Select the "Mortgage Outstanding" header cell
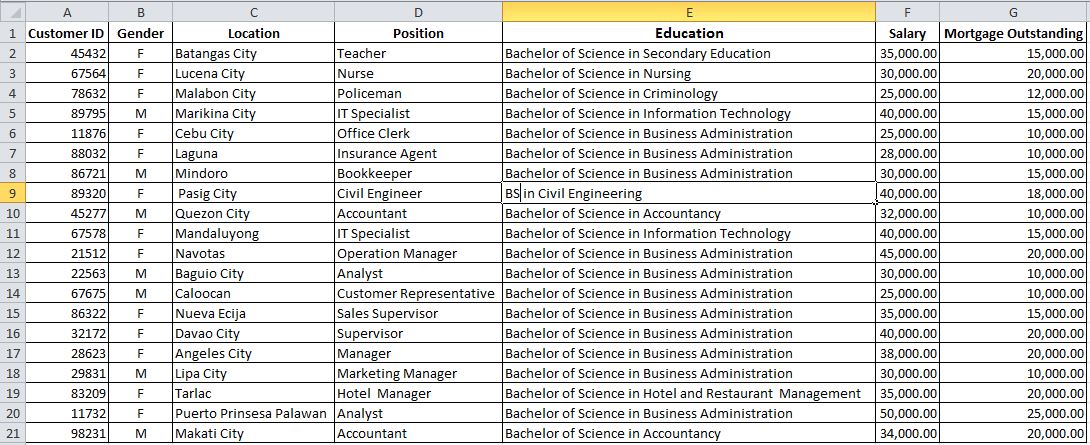This screenshot has width=1090, height=445. click(1013, 33)
